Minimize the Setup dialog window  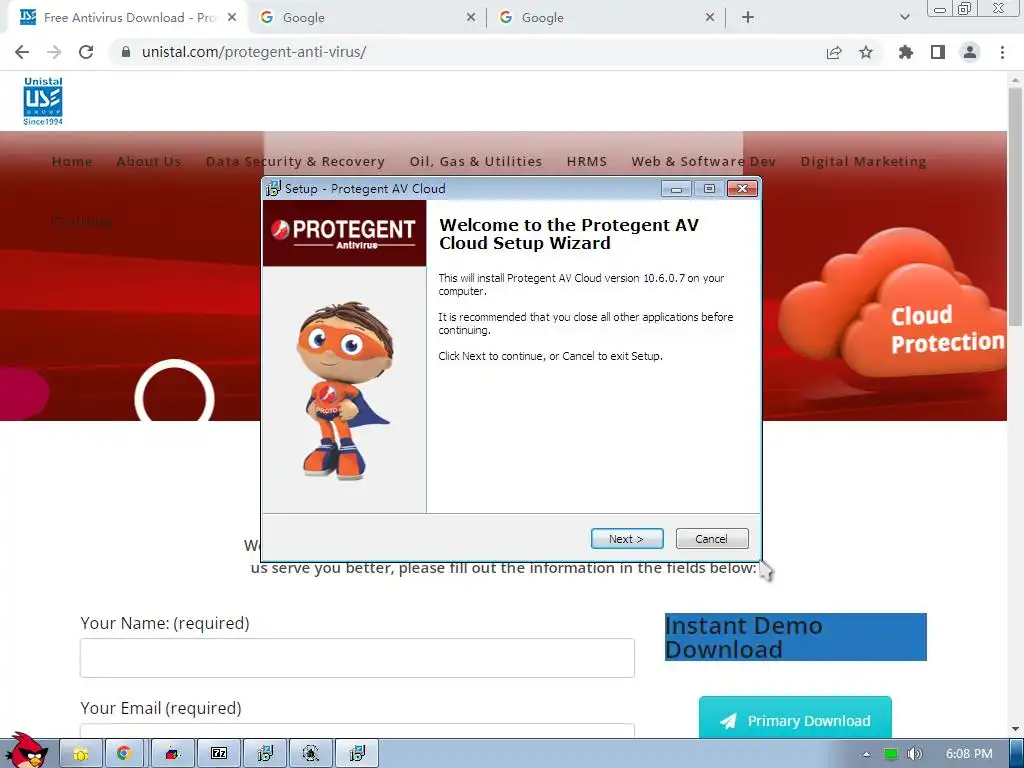[676, 189]
